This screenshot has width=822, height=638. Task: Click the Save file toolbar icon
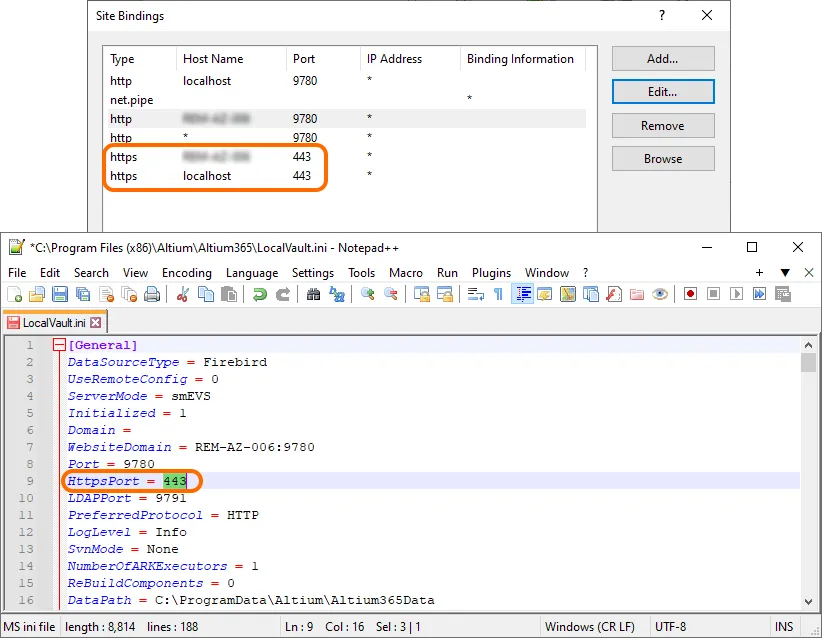coord(60,294)
